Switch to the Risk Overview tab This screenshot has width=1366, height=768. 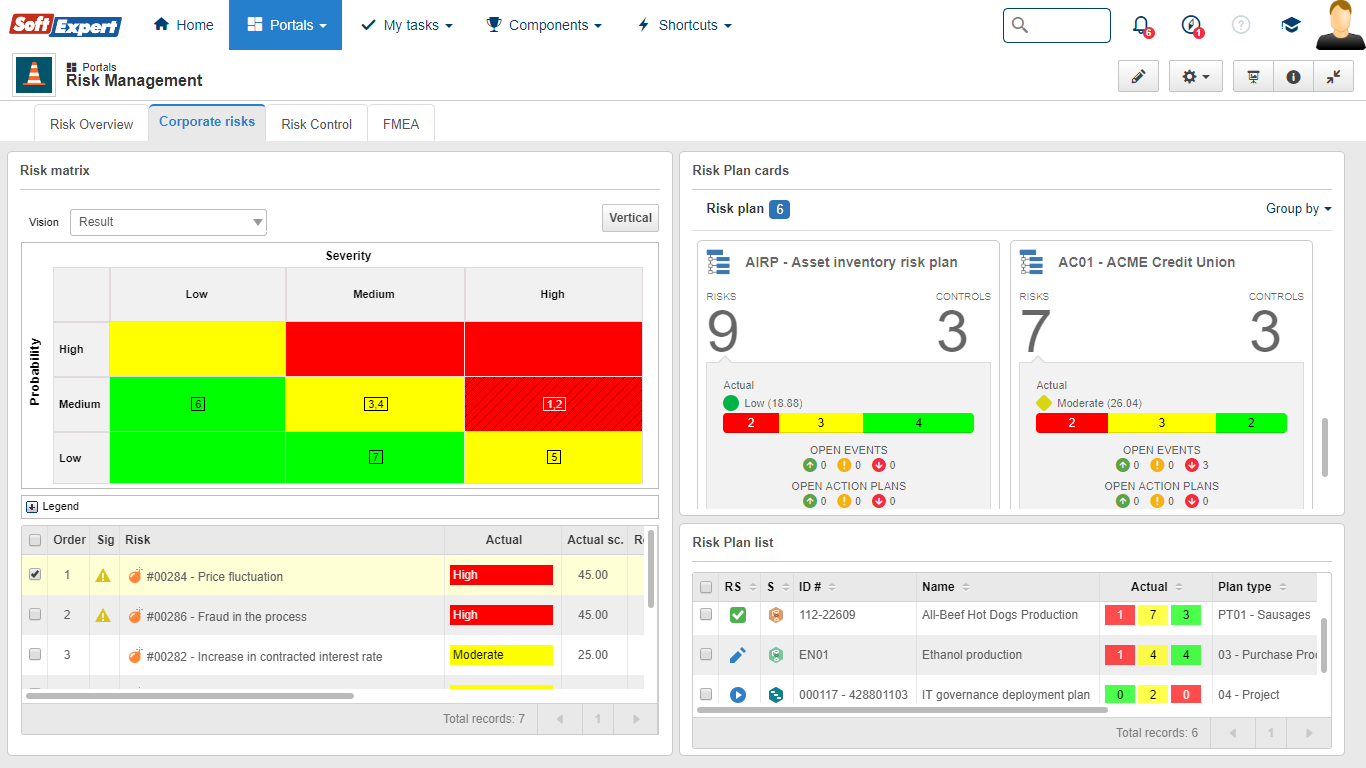[91, 124]
